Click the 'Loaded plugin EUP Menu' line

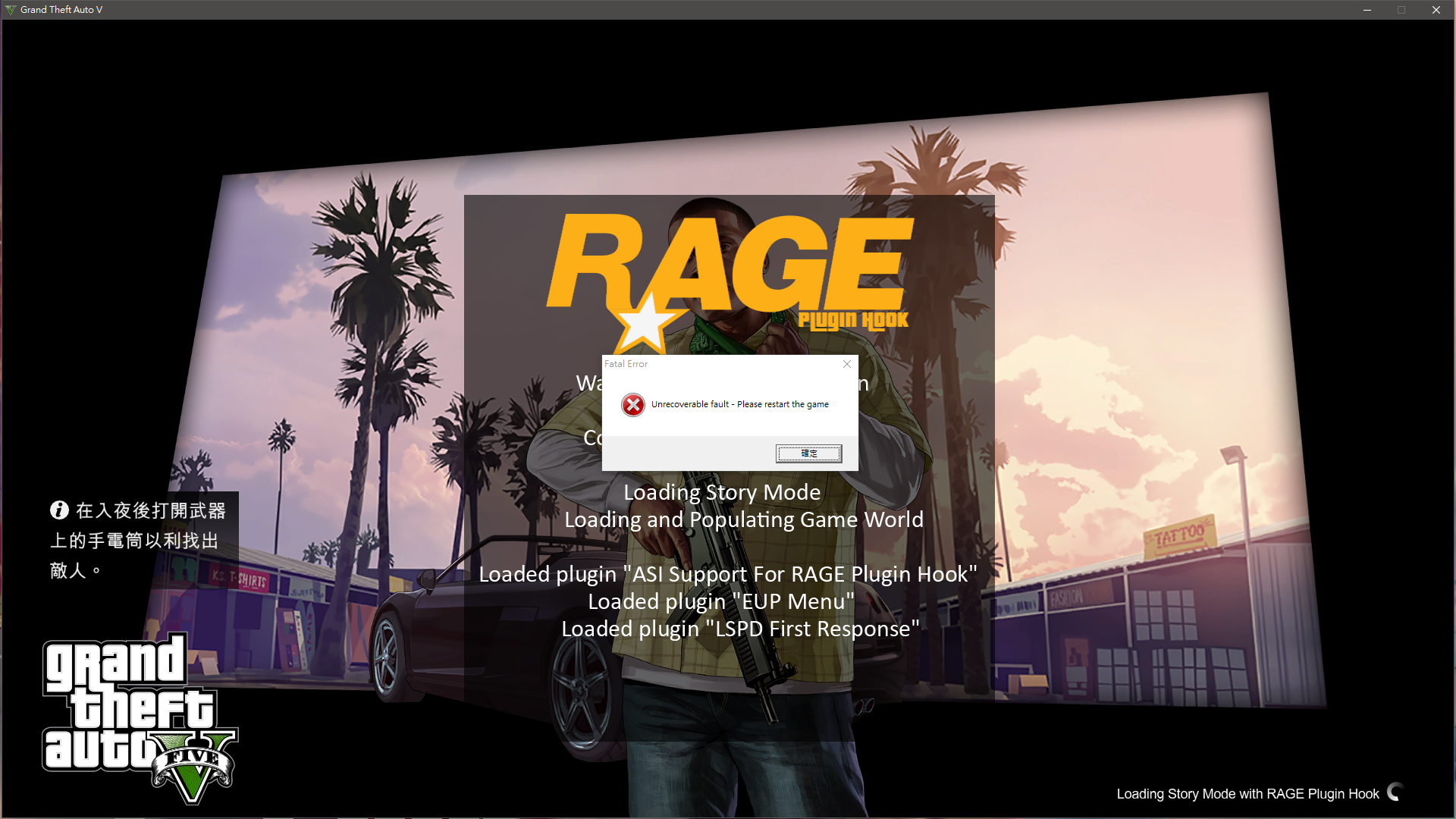(720, 601)
